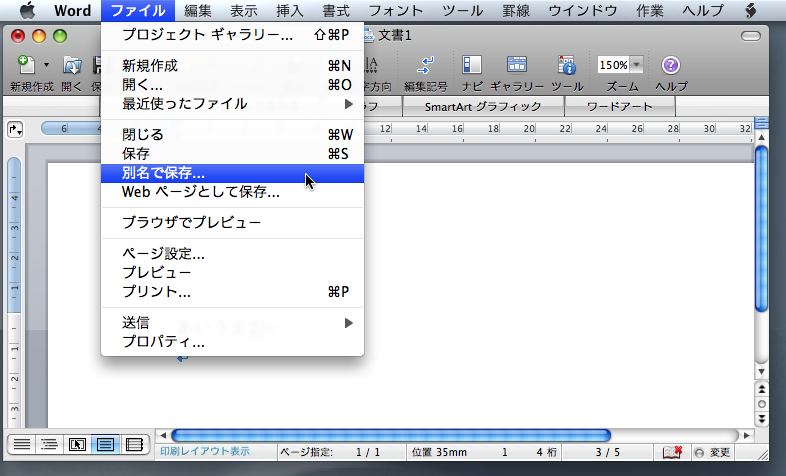This screenshot has width=786, height=476.
Task: Click the spelling check book icon in status bar
Action: pyautogui.click(x=672, y=452)
